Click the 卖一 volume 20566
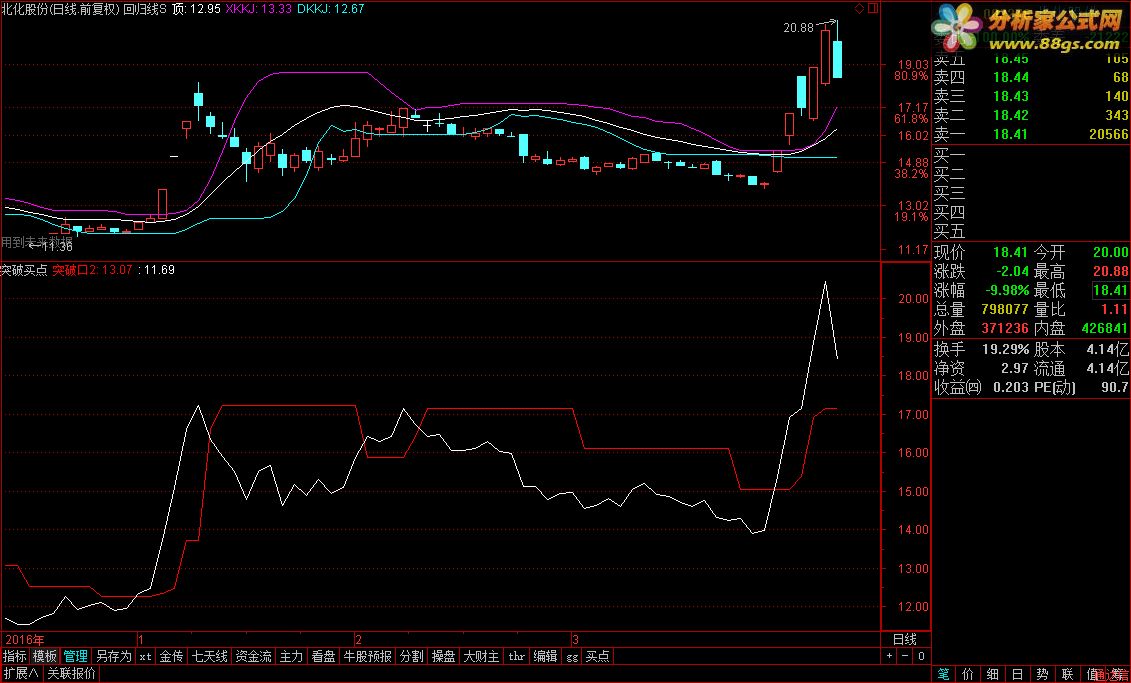This screenshot has height=683, width=1131. click(x=1109, y=134)
